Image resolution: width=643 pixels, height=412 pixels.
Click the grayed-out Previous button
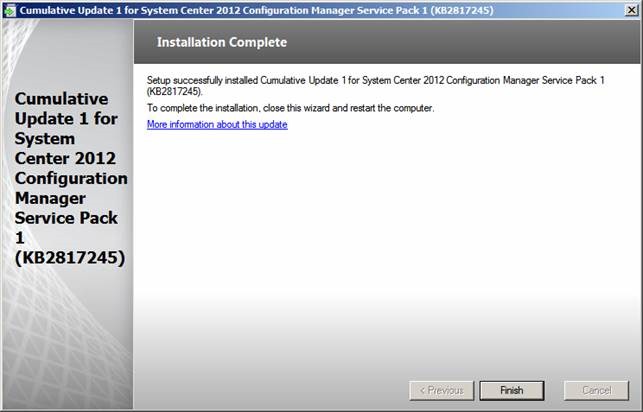click(442, 390)
